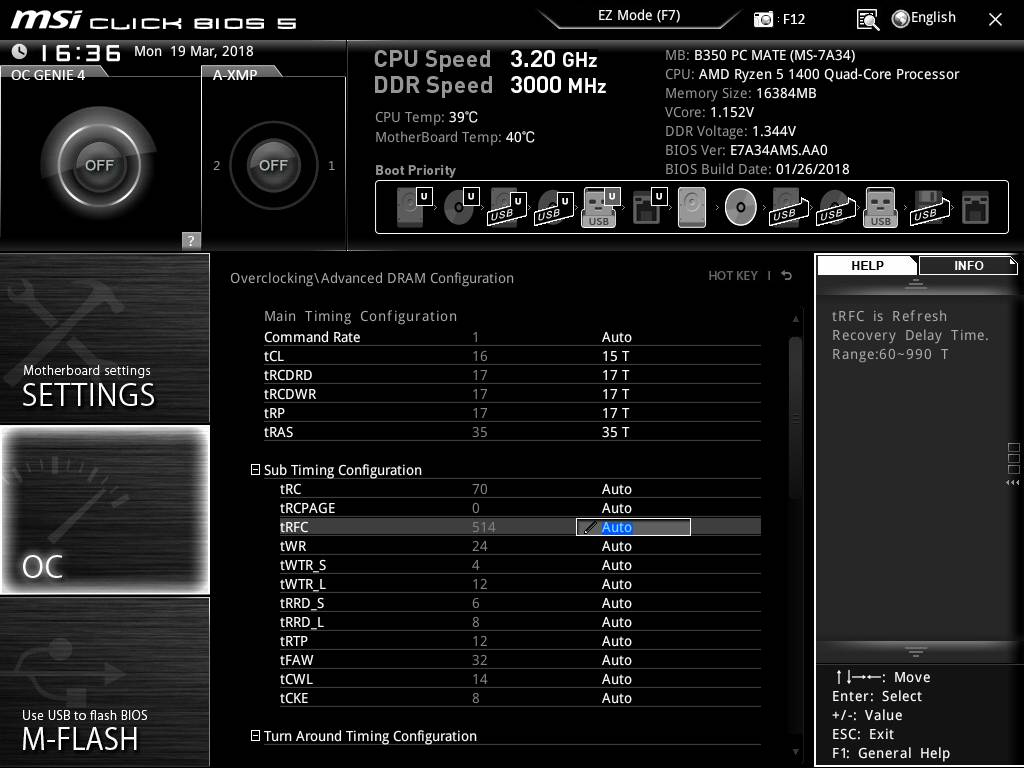Select the UEFI USB key boot device

point(600,207)
